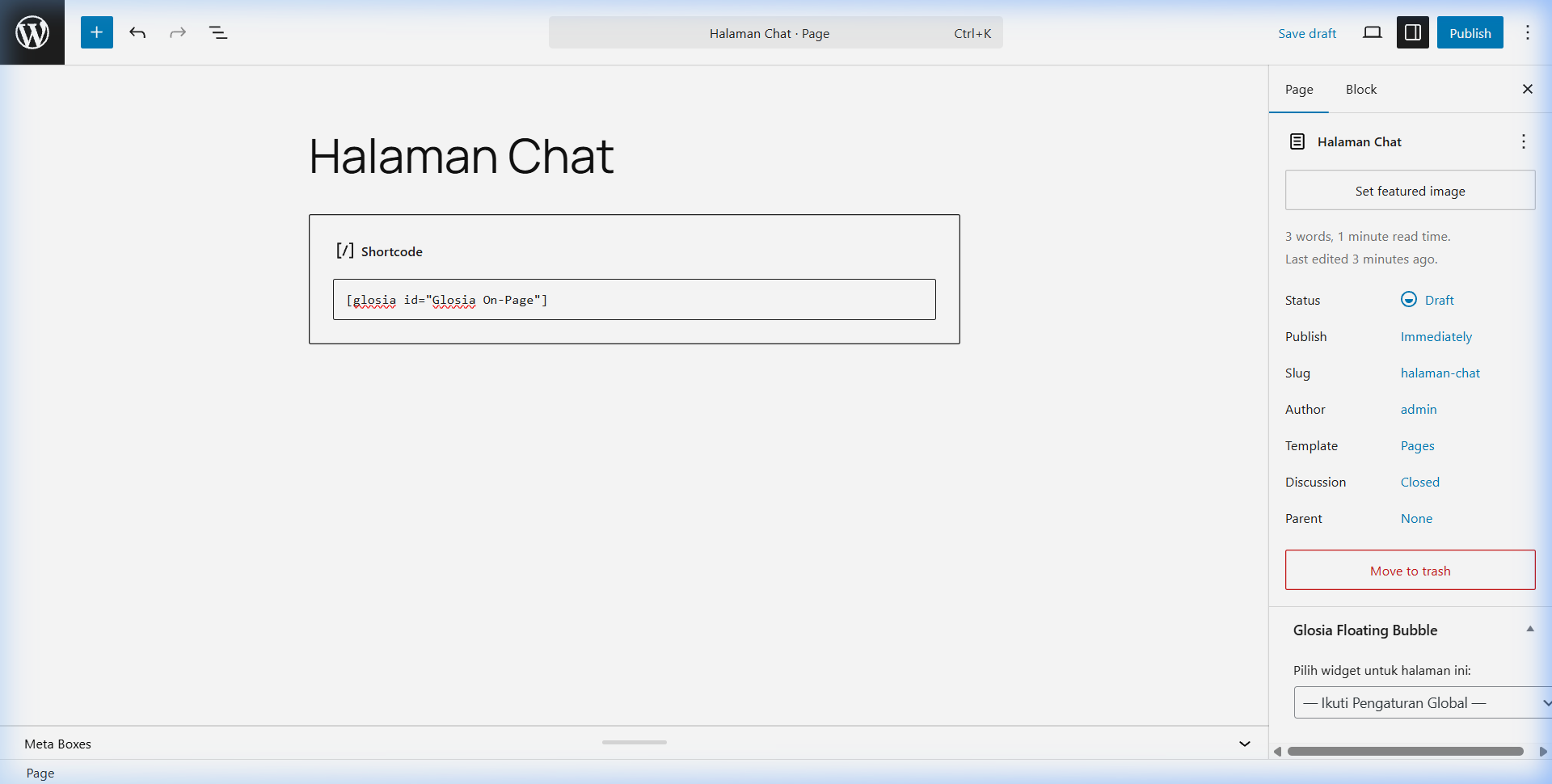Open the document overview list
1552x784 pixels.
(x=218, y=32)
